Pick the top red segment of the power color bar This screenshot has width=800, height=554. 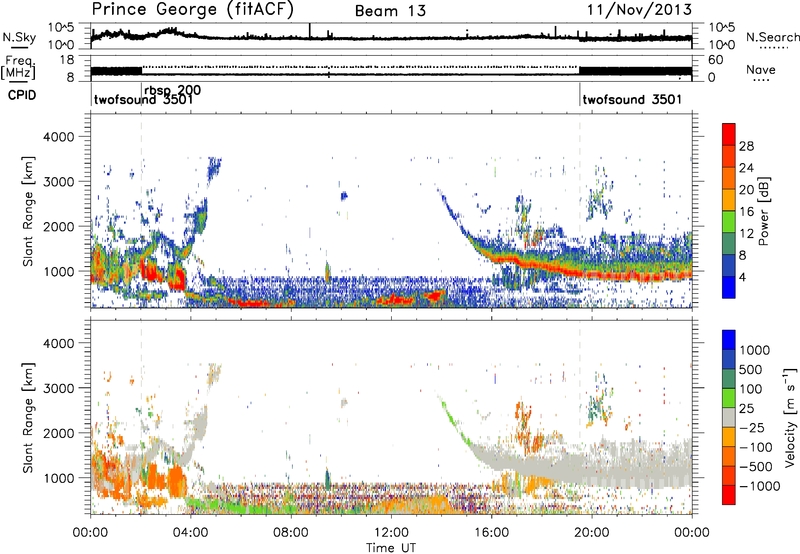729,134
